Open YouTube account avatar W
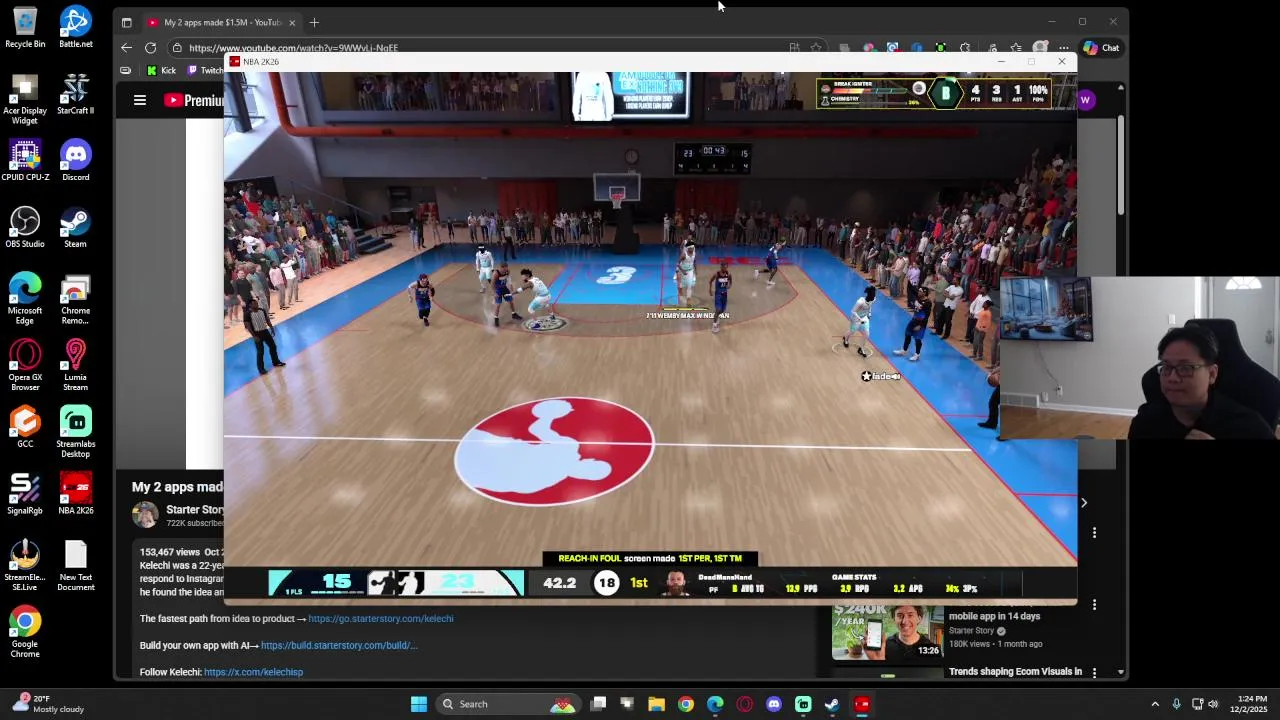1280x720 pixels. [x=1086, y=100]
